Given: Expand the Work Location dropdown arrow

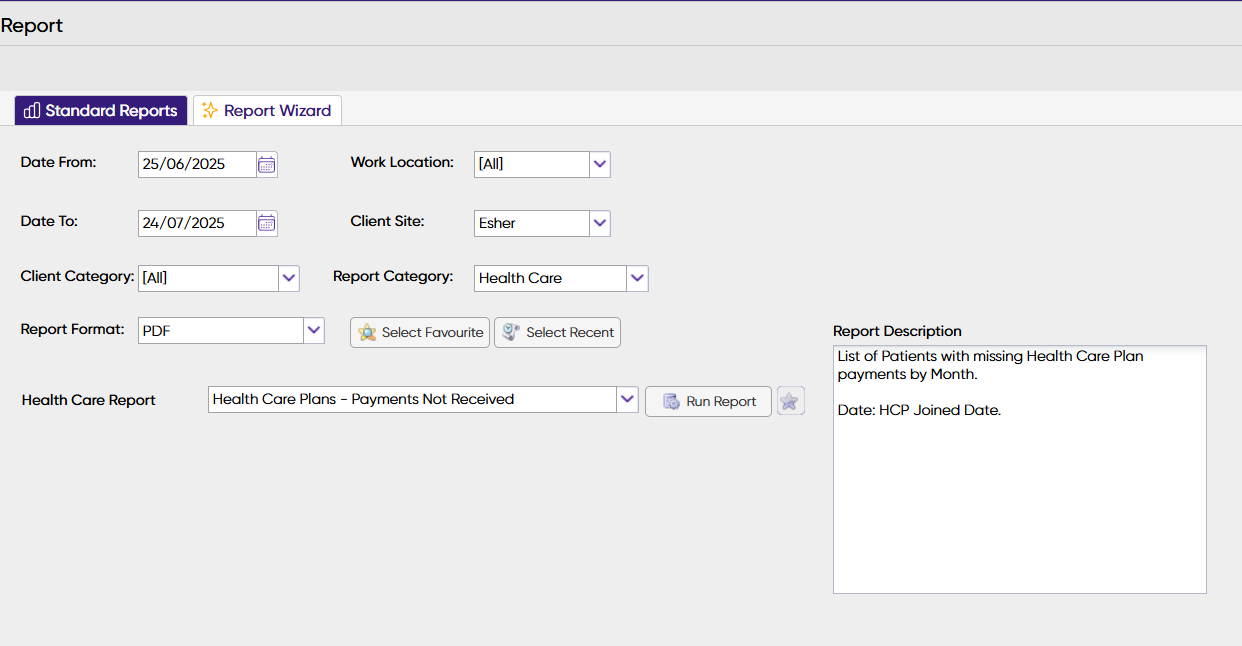Looking at the screenshot, I should tap(599, 164).
